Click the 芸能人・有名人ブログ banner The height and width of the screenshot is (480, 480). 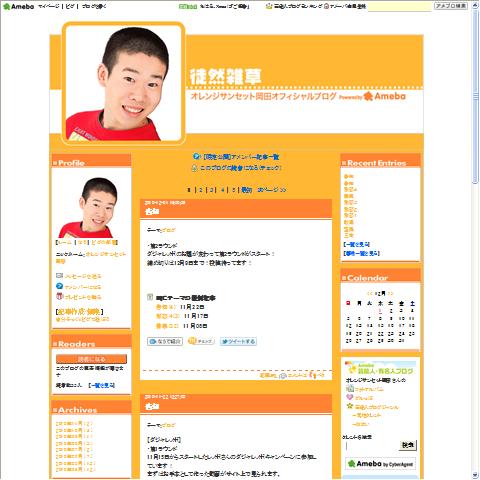point(380,368)
